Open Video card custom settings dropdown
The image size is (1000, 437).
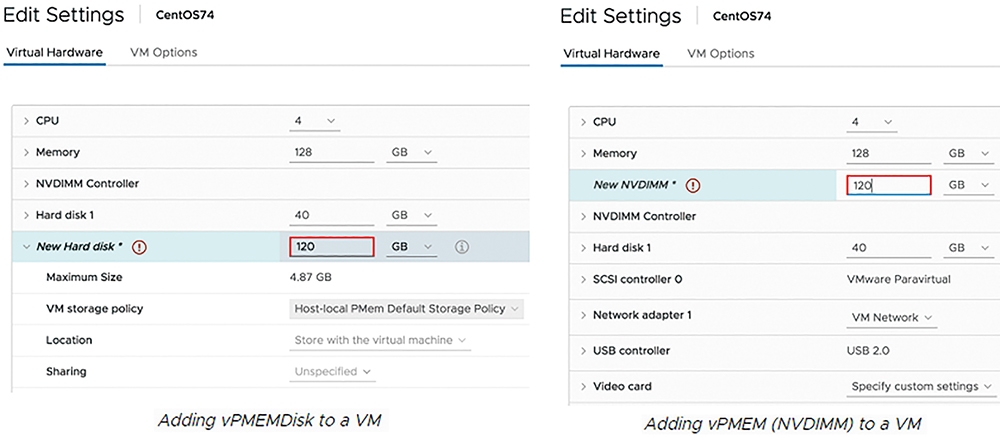(x=922, y=387)
